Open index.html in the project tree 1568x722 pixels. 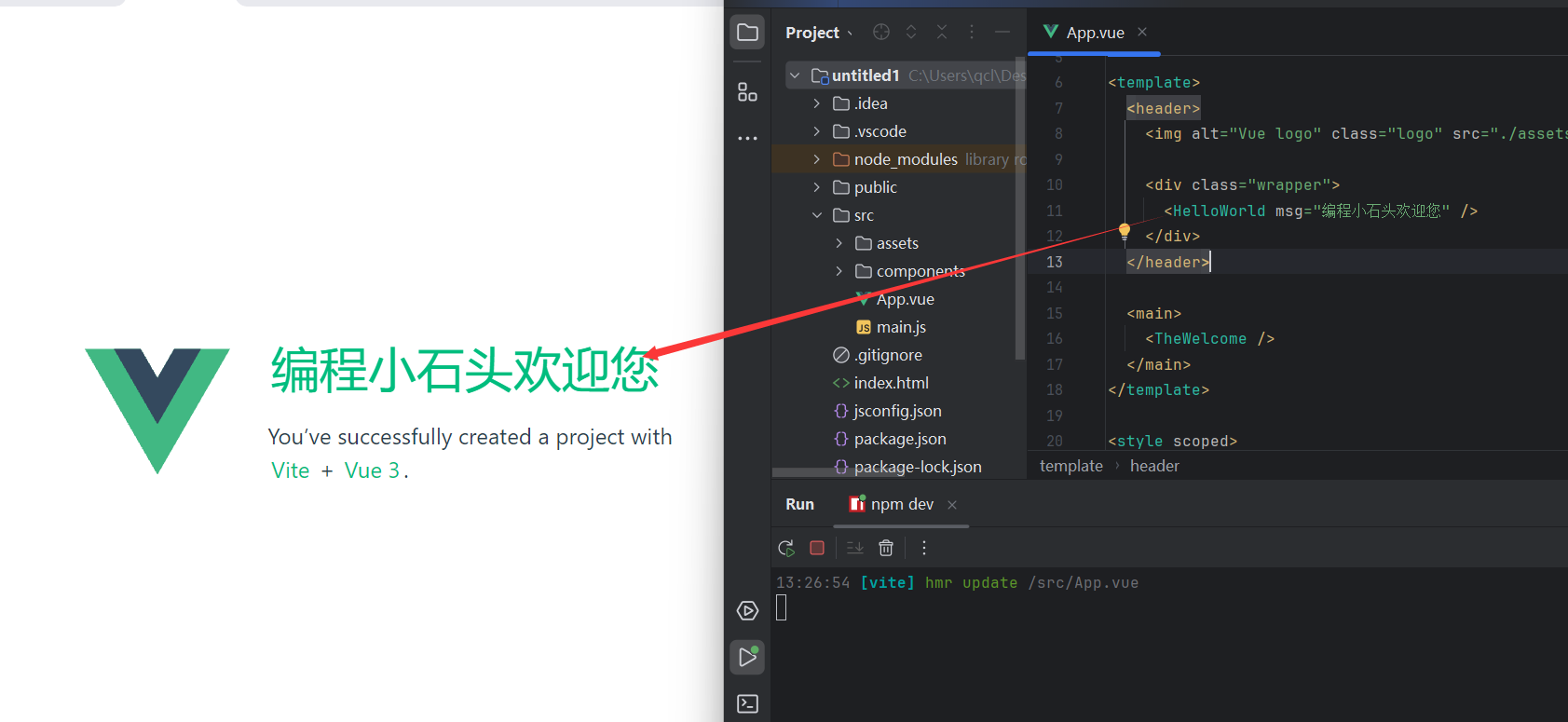(880, 383)
